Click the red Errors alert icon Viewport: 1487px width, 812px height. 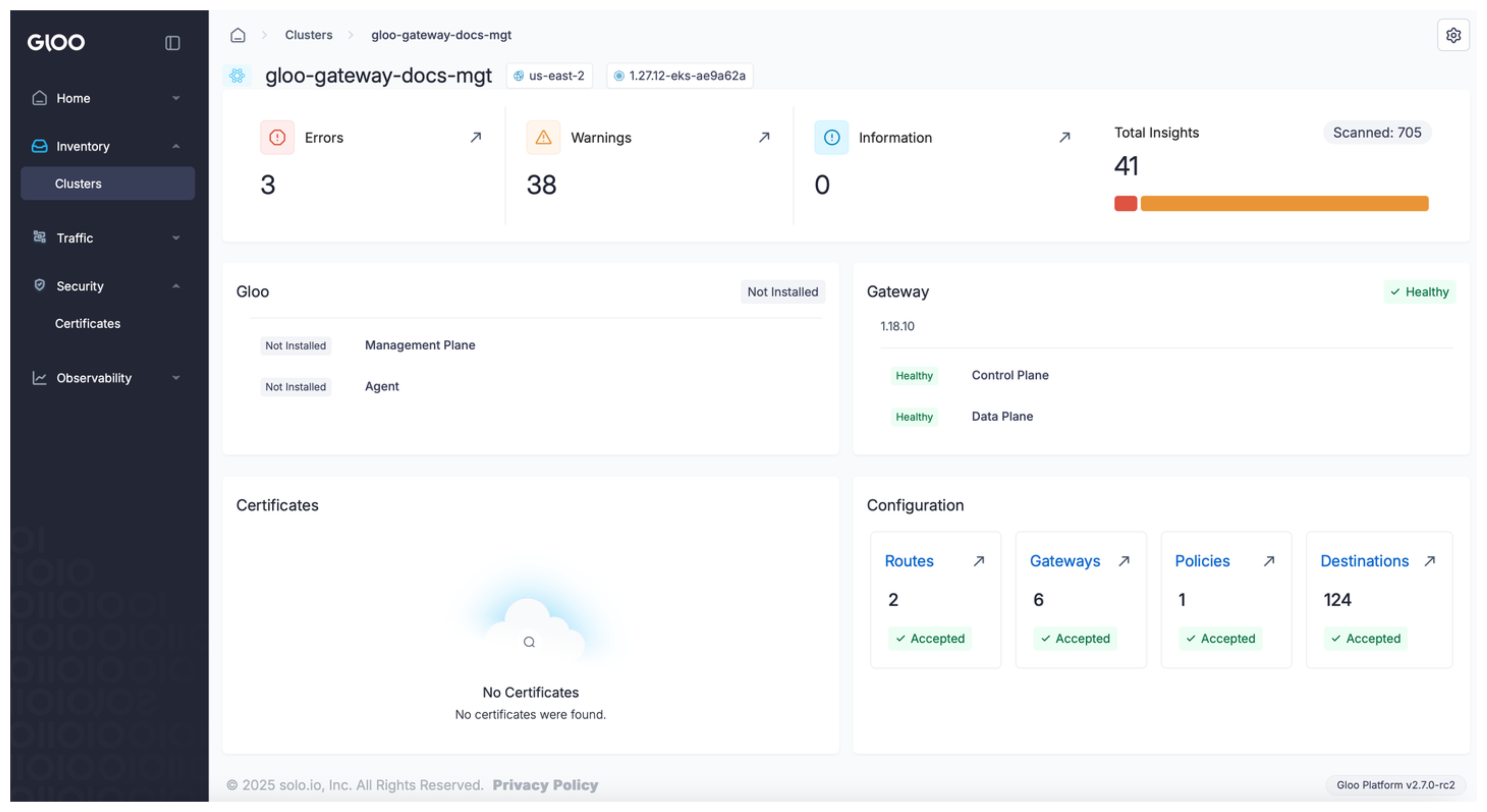point(277,137)
